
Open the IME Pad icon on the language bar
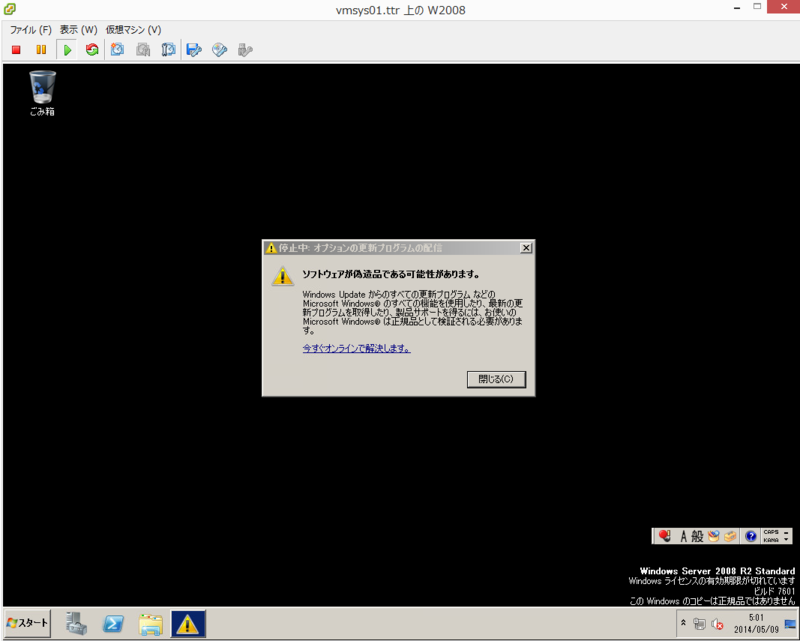tap(713, 536)
